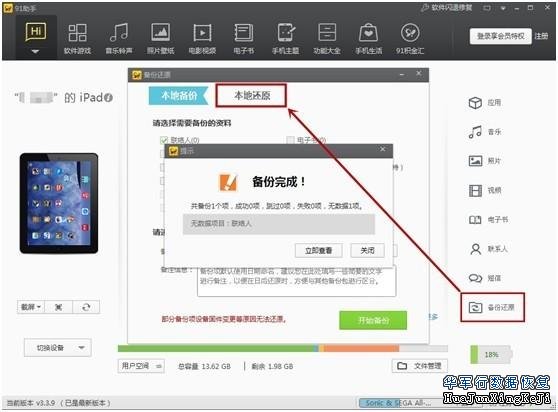Open the Hi home icon
Screen dimensions: 558x412
point(36,32)
